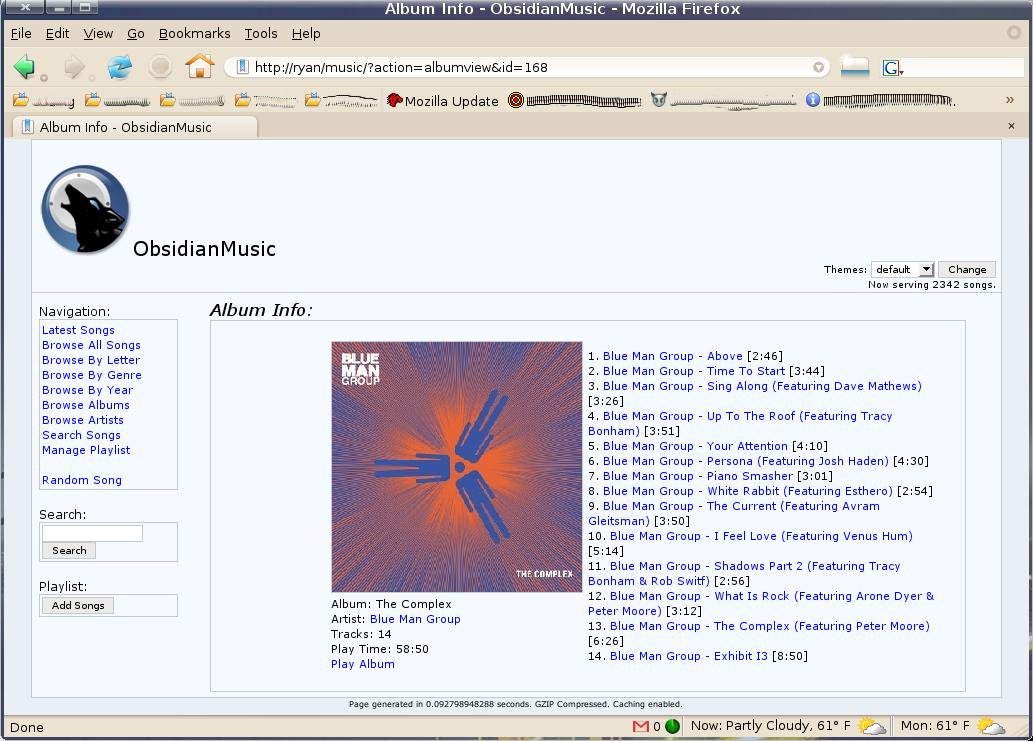Open the Blue Man Group artist link under the cover

click(x=415, y=619)
